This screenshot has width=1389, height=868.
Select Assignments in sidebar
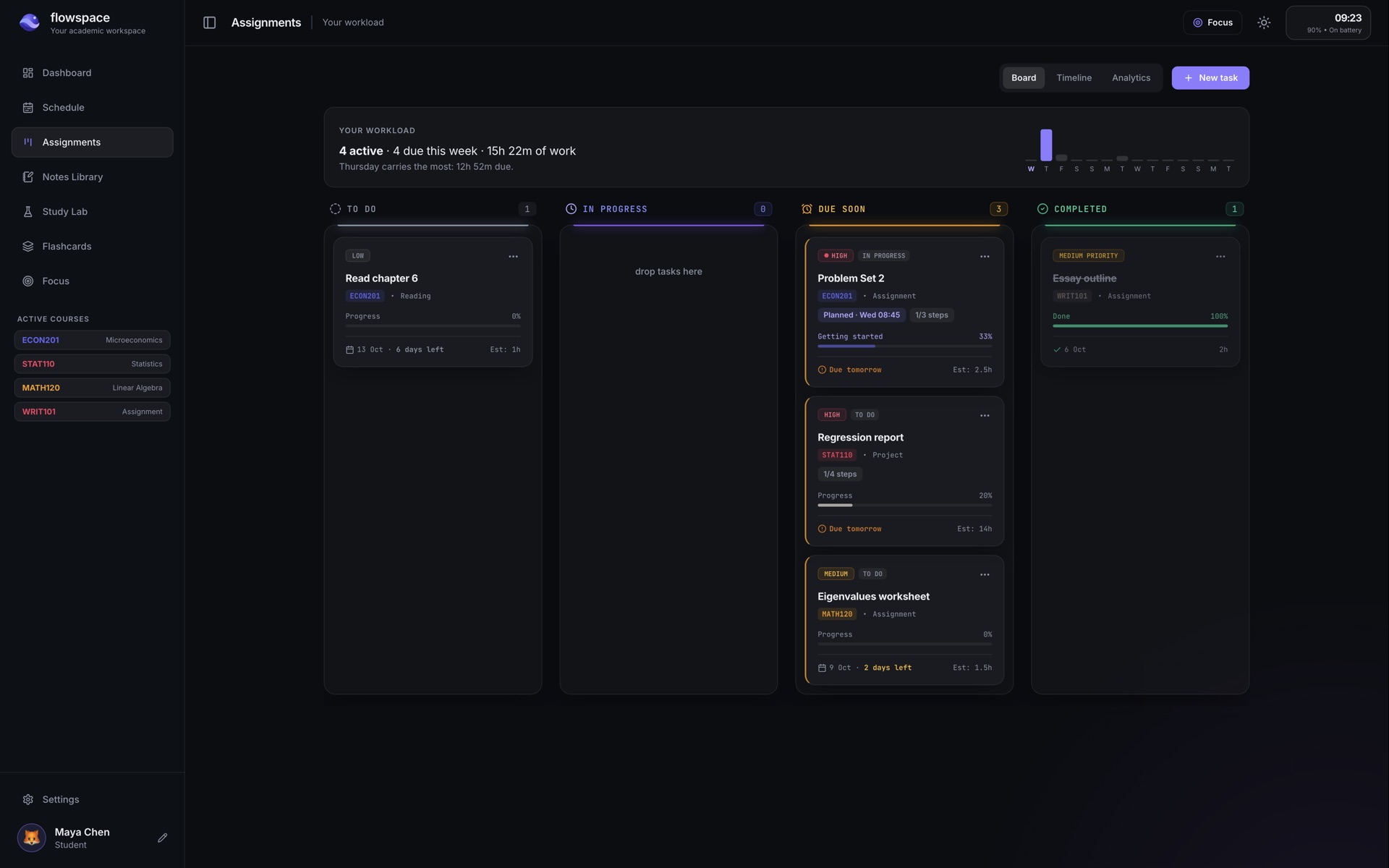(x=92, y=142)
